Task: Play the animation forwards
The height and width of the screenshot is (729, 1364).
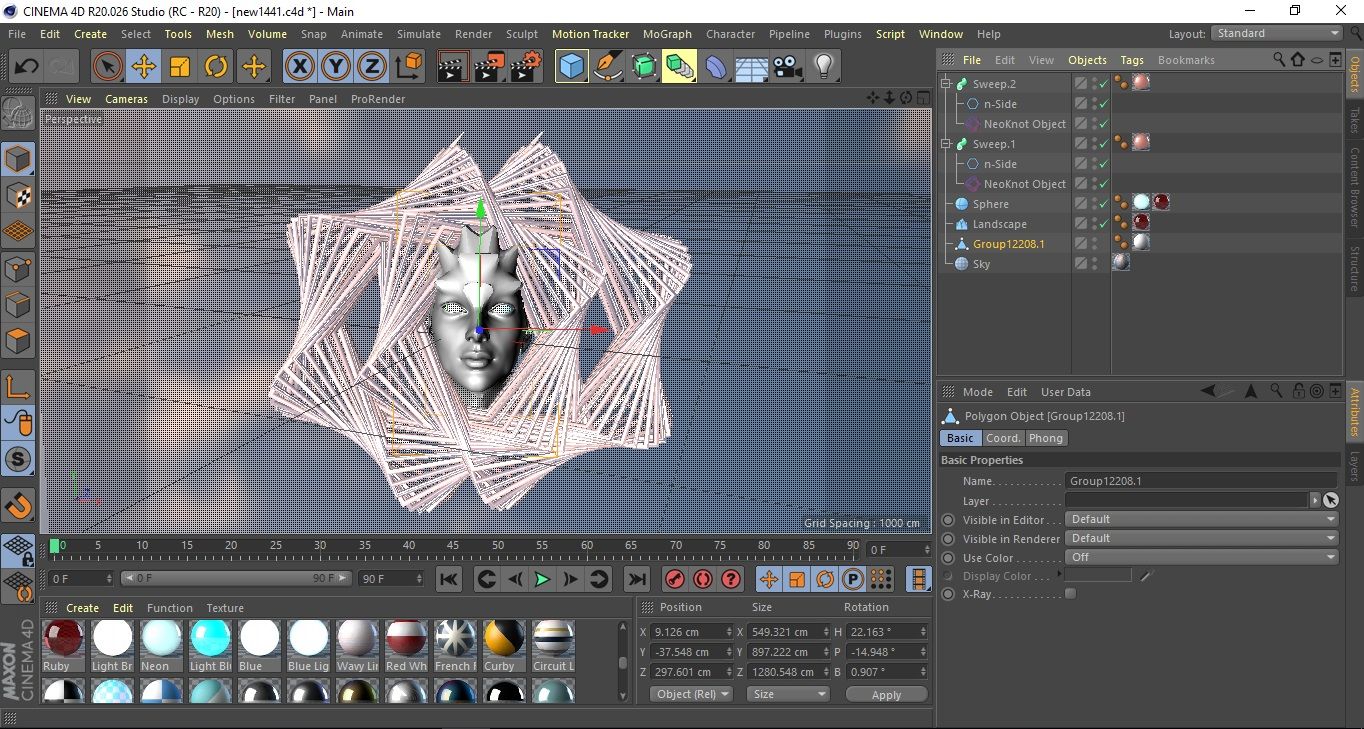Action: [542, 579]
